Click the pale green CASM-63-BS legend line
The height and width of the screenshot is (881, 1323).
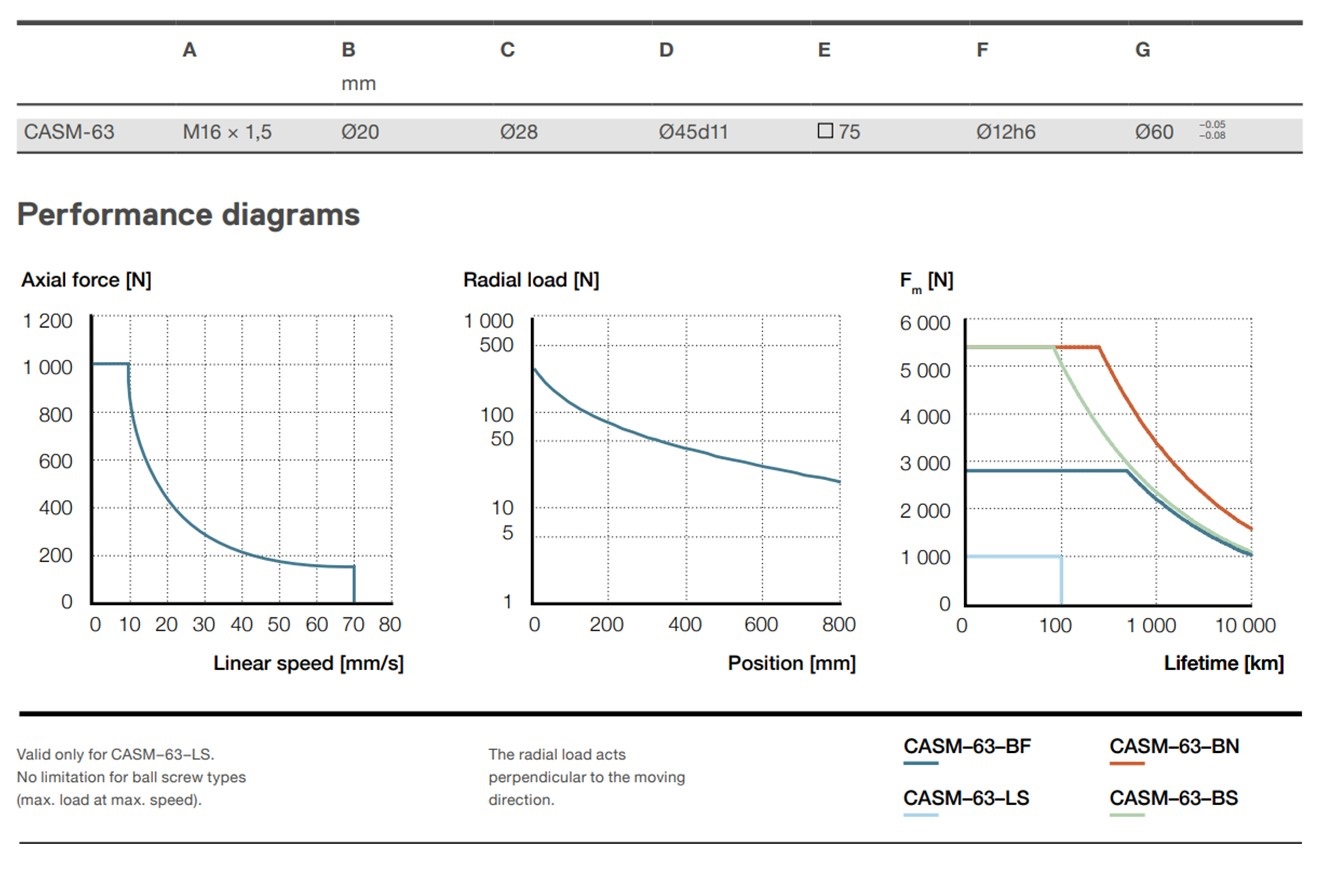tap(1127, 816)
